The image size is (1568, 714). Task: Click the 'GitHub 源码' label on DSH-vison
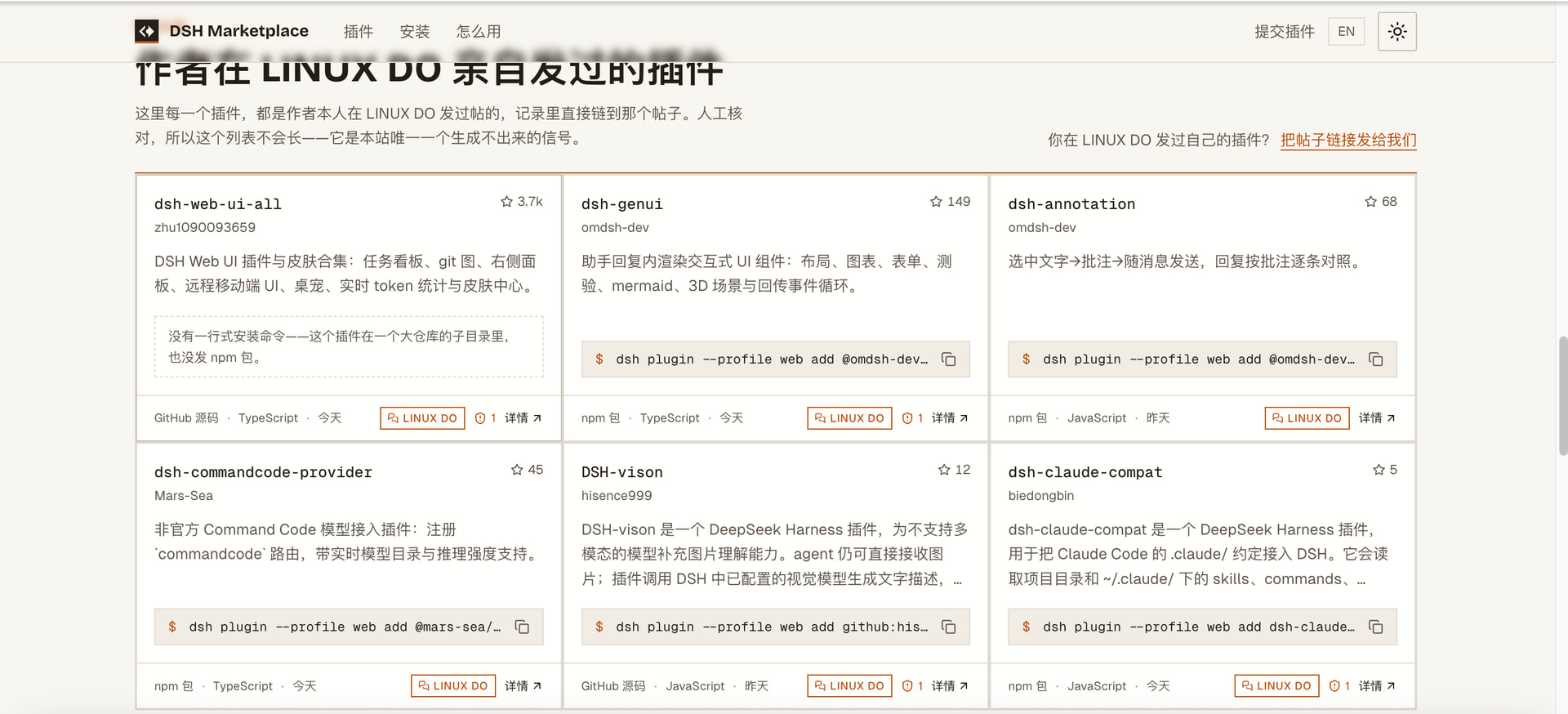click(x=613, y=685)
